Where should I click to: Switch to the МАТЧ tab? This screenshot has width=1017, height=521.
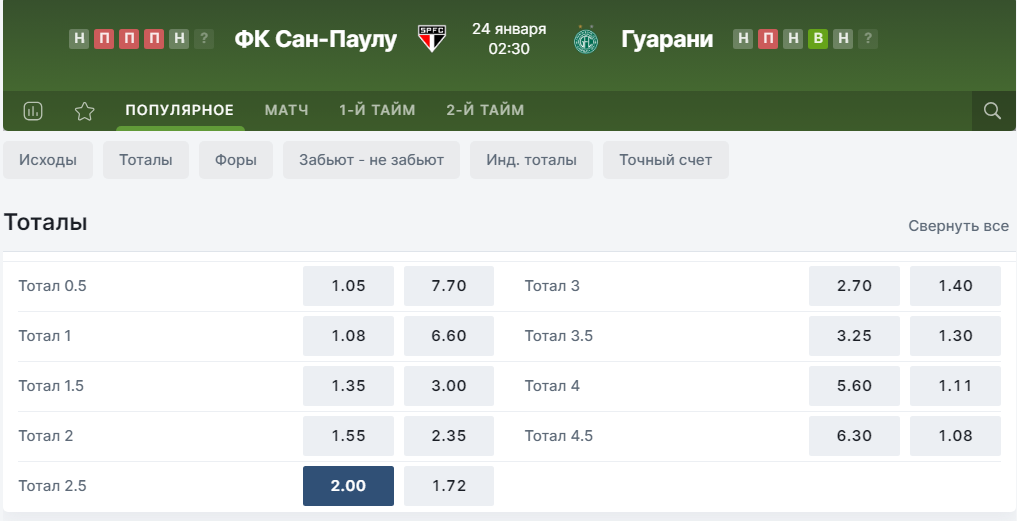click(x=286, y=110)
